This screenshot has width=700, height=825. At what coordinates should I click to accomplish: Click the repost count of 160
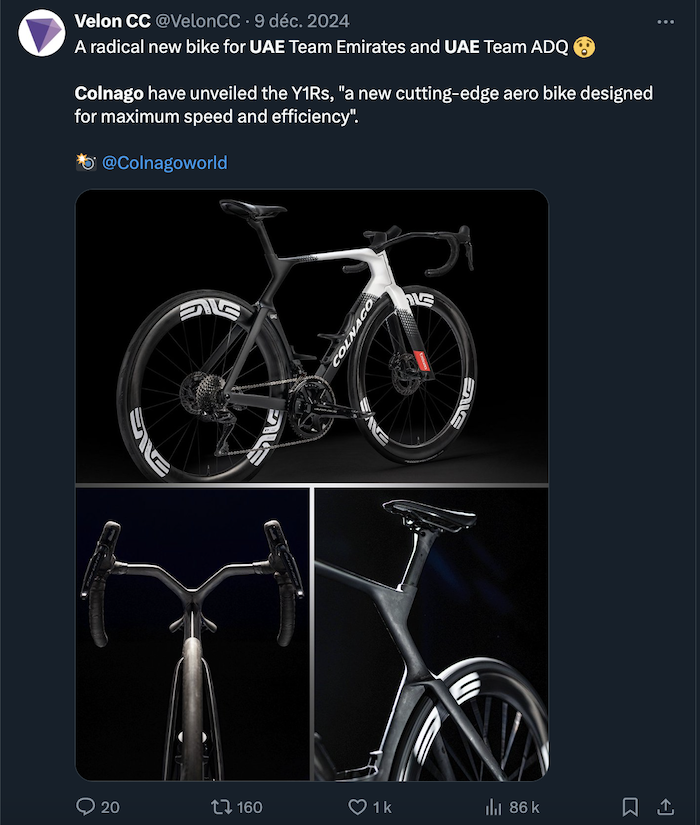[x=250, y=807]
